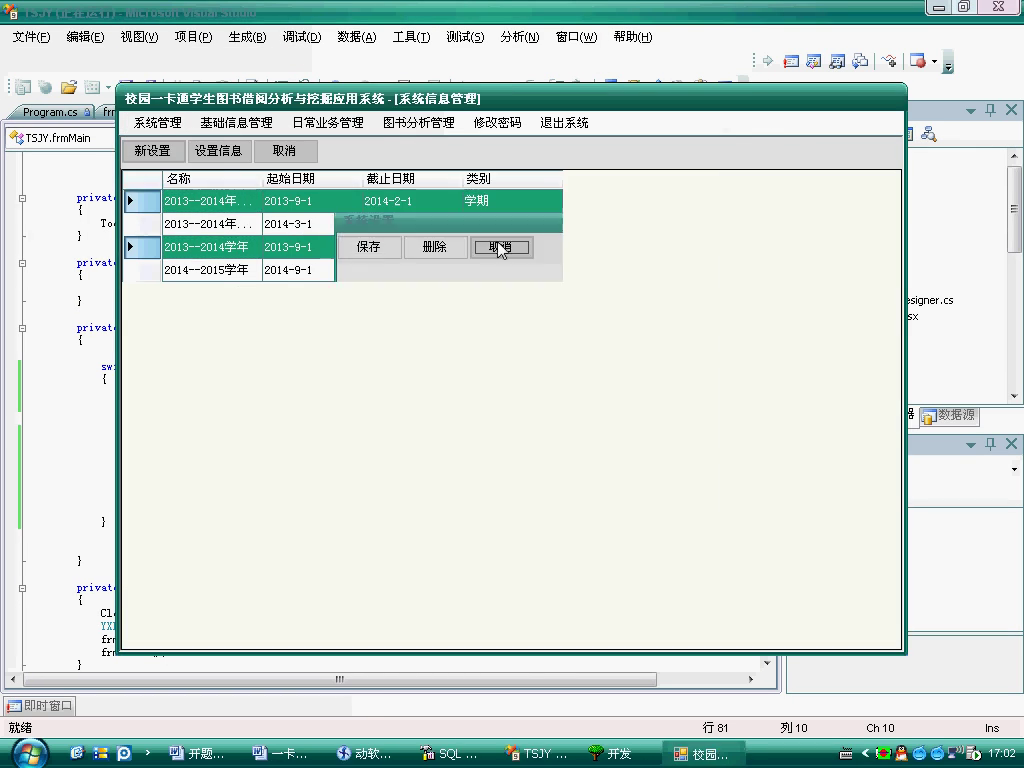Click the 删除 button
The width and height of the screenshot is (1024, 768).
click(435, 247)
